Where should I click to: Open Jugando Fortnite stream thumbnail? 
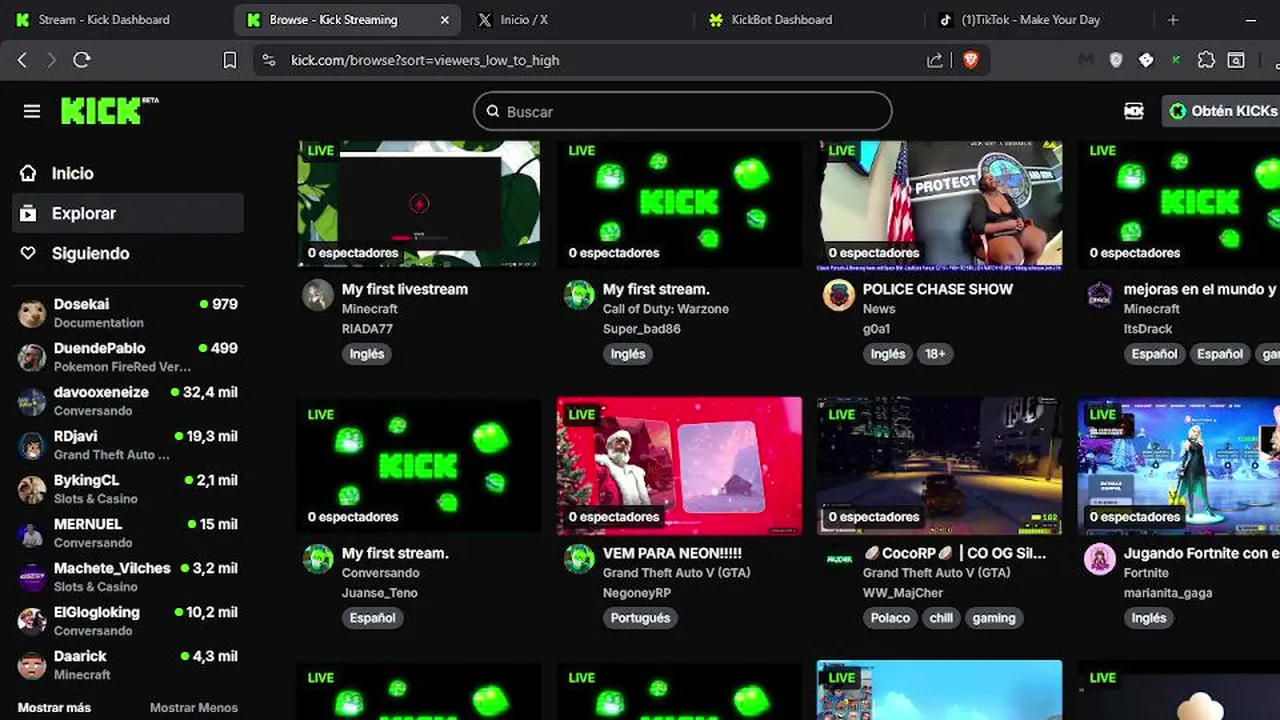tap(1179, 466)
